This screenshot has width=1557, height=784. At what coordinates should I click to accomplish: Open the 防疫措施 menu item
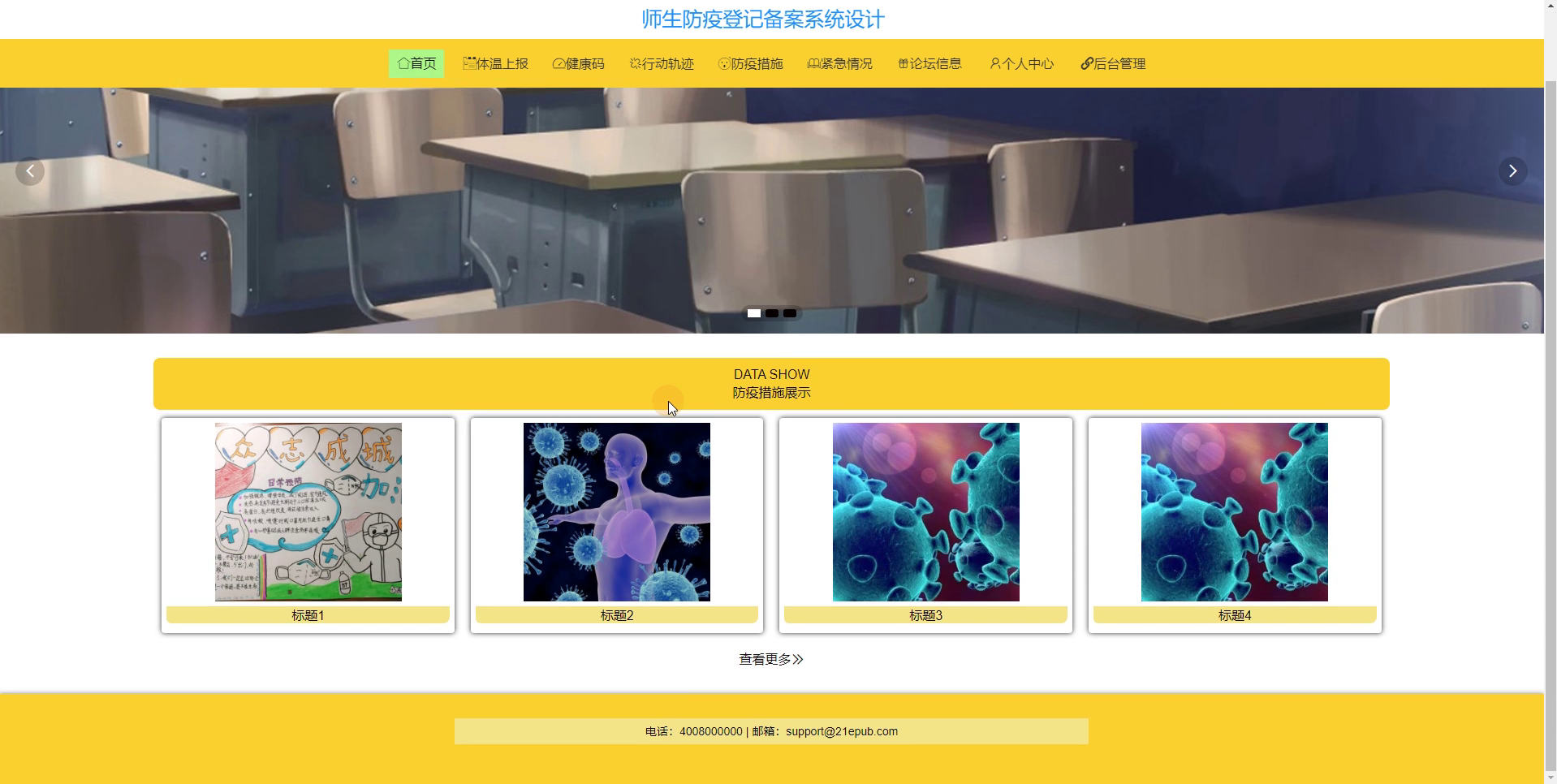click(x=751, y=63)
